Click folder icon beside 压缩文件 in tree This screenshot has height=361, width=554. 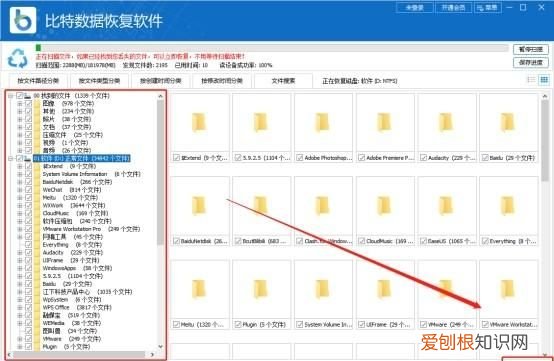(x=37, y=135)
